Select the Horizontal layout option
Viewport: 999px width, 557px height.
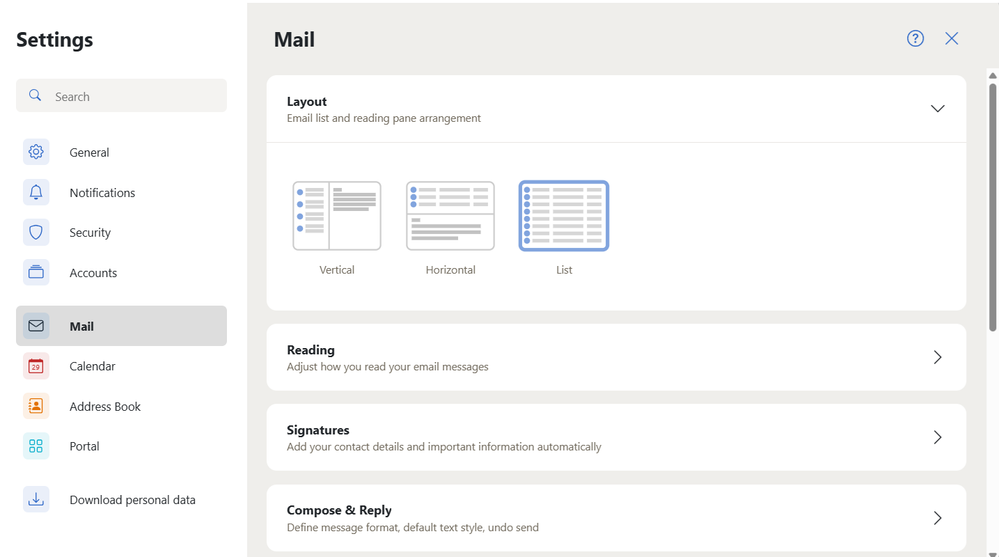point(450,216)
